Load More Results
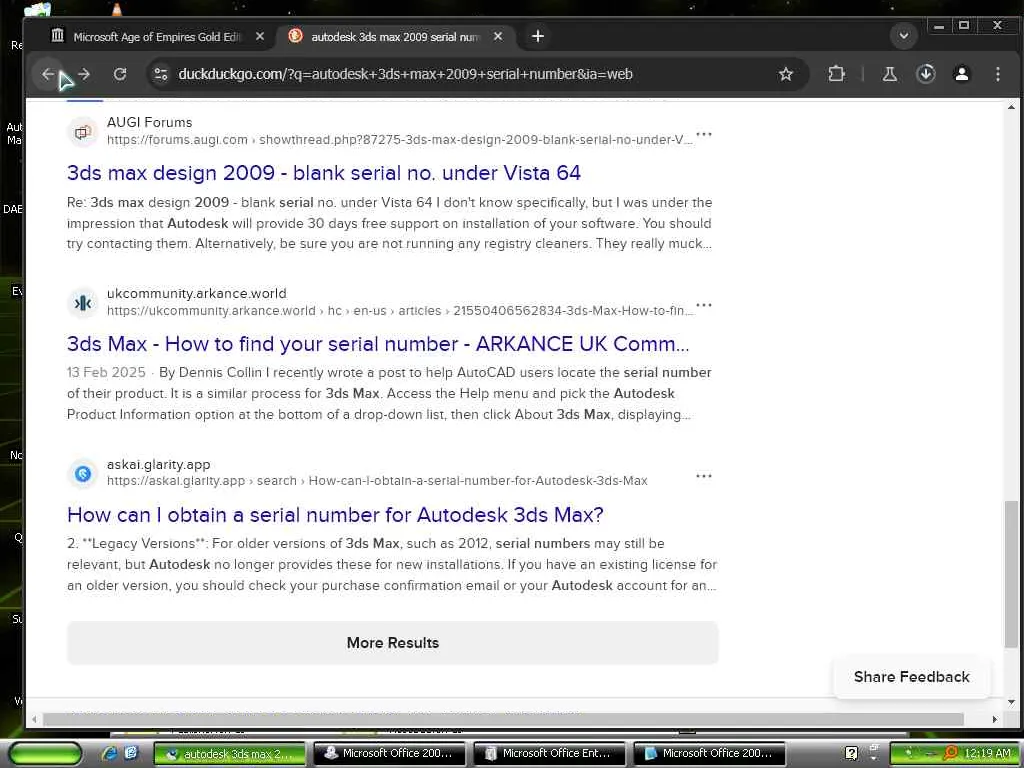The image size is (1024, 768). tap(392, 643)
